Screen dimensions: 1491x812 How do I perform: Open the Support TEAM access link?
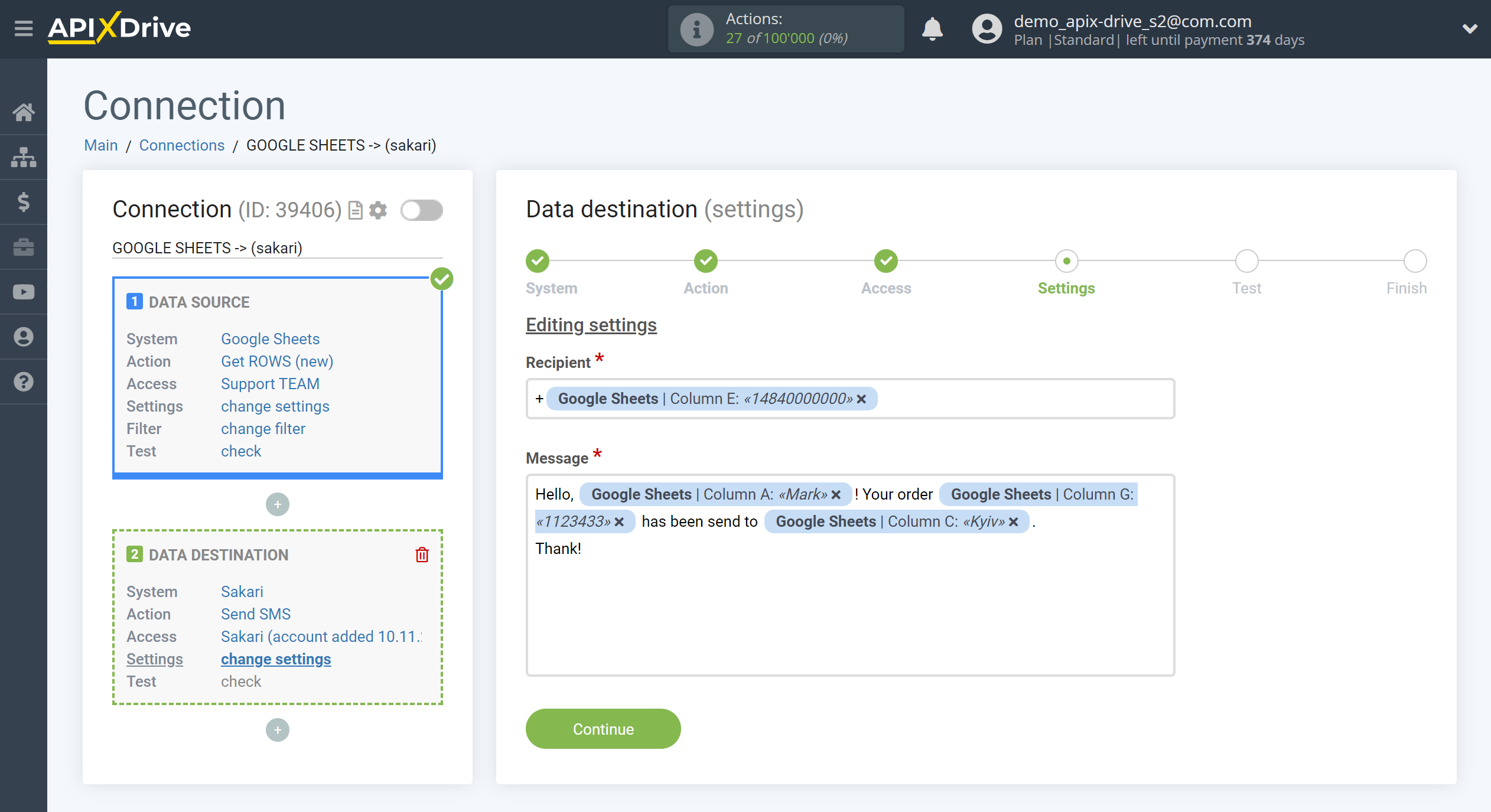click(x=270, y=384)
